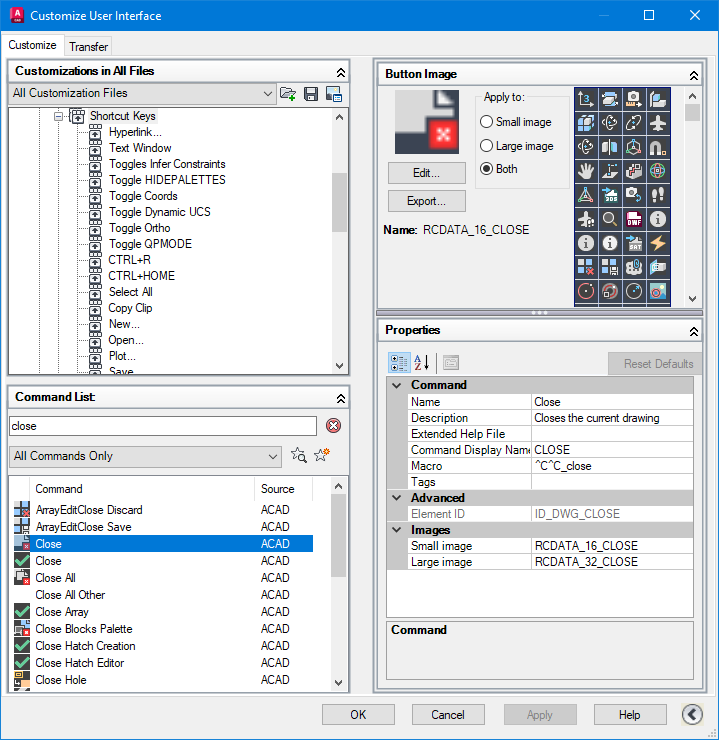This screenshot has height=740, width=719.
Task: Select the Close Blocks Palette command
Action: click(84, 629)
